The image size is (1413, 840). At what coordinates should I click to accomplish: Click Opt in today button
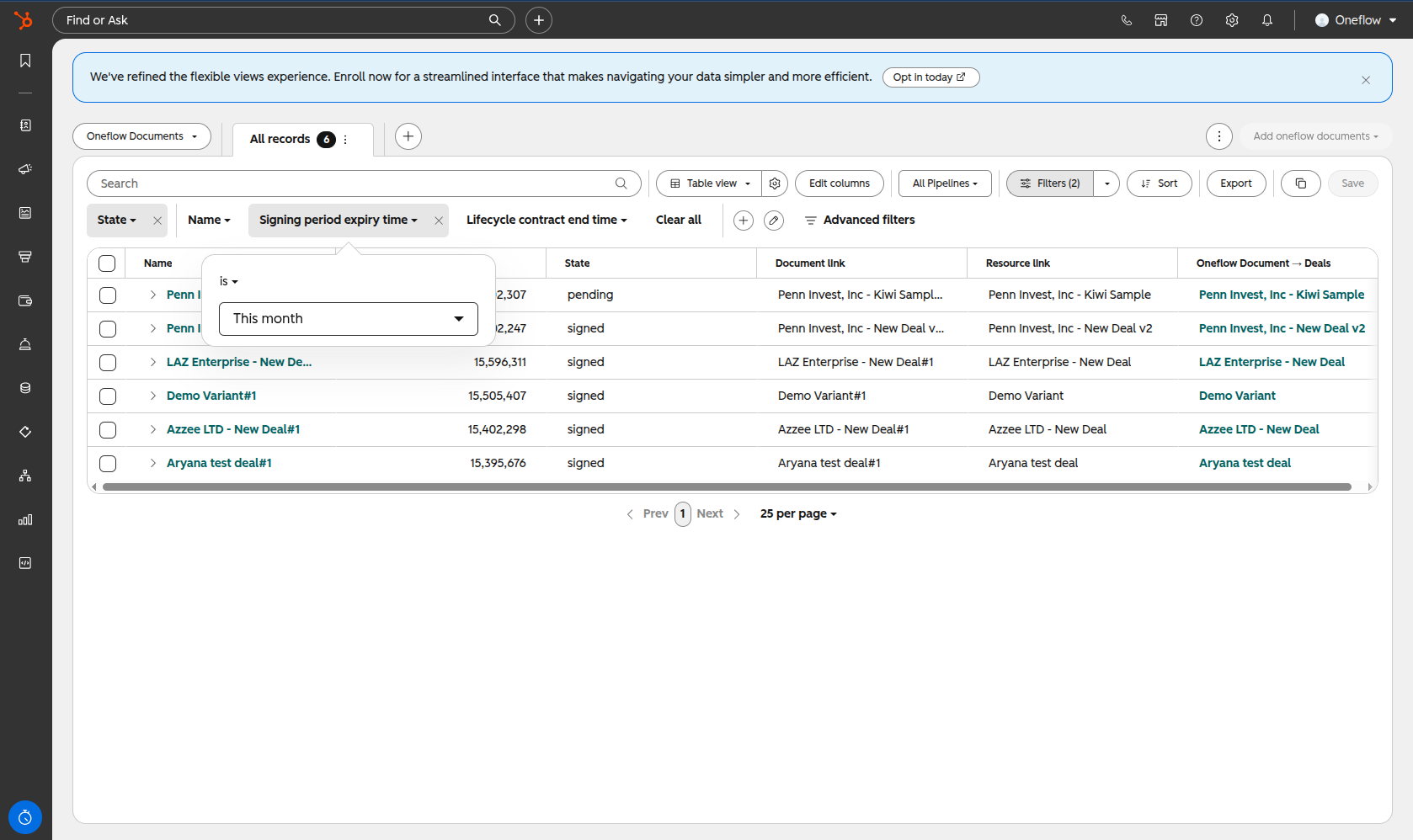pos(930,77)
